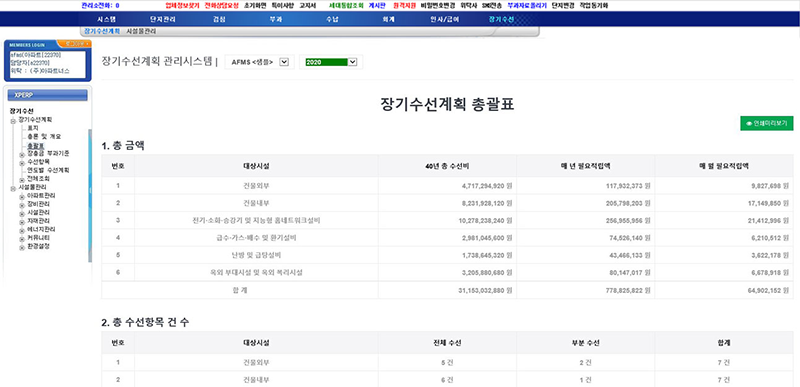Screen dimensions: 800x387
Task: Click the 건물외부 cell in the 총 금액 table
Action: 256,186
